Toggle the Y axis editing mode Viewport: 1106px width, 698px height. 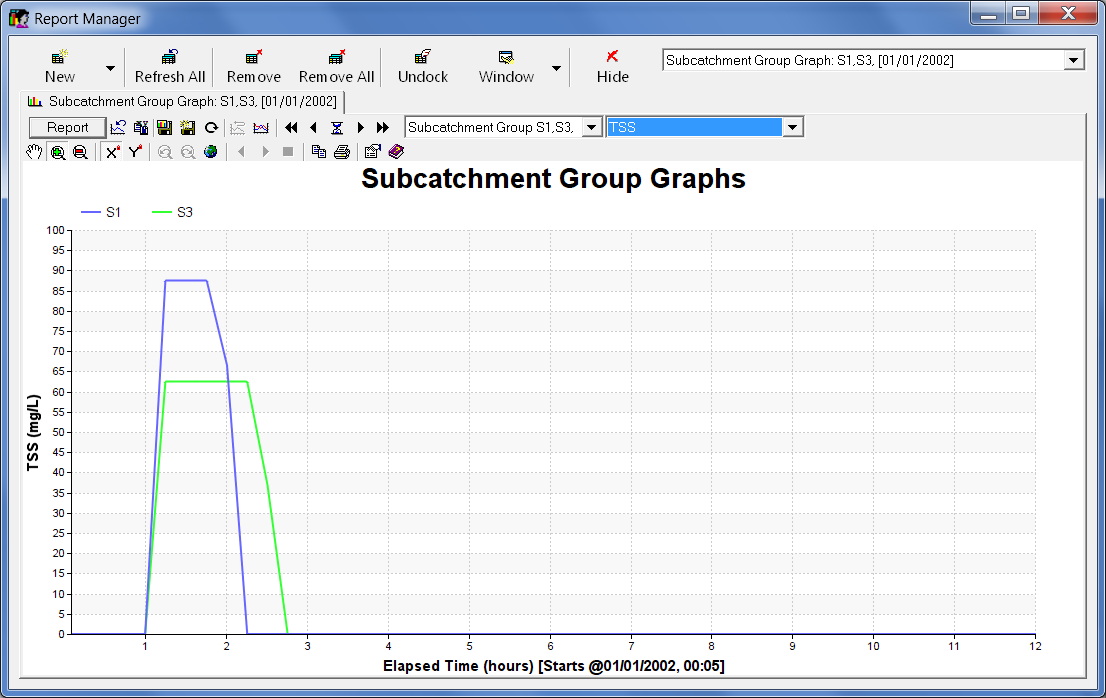[x=133, y=151]
